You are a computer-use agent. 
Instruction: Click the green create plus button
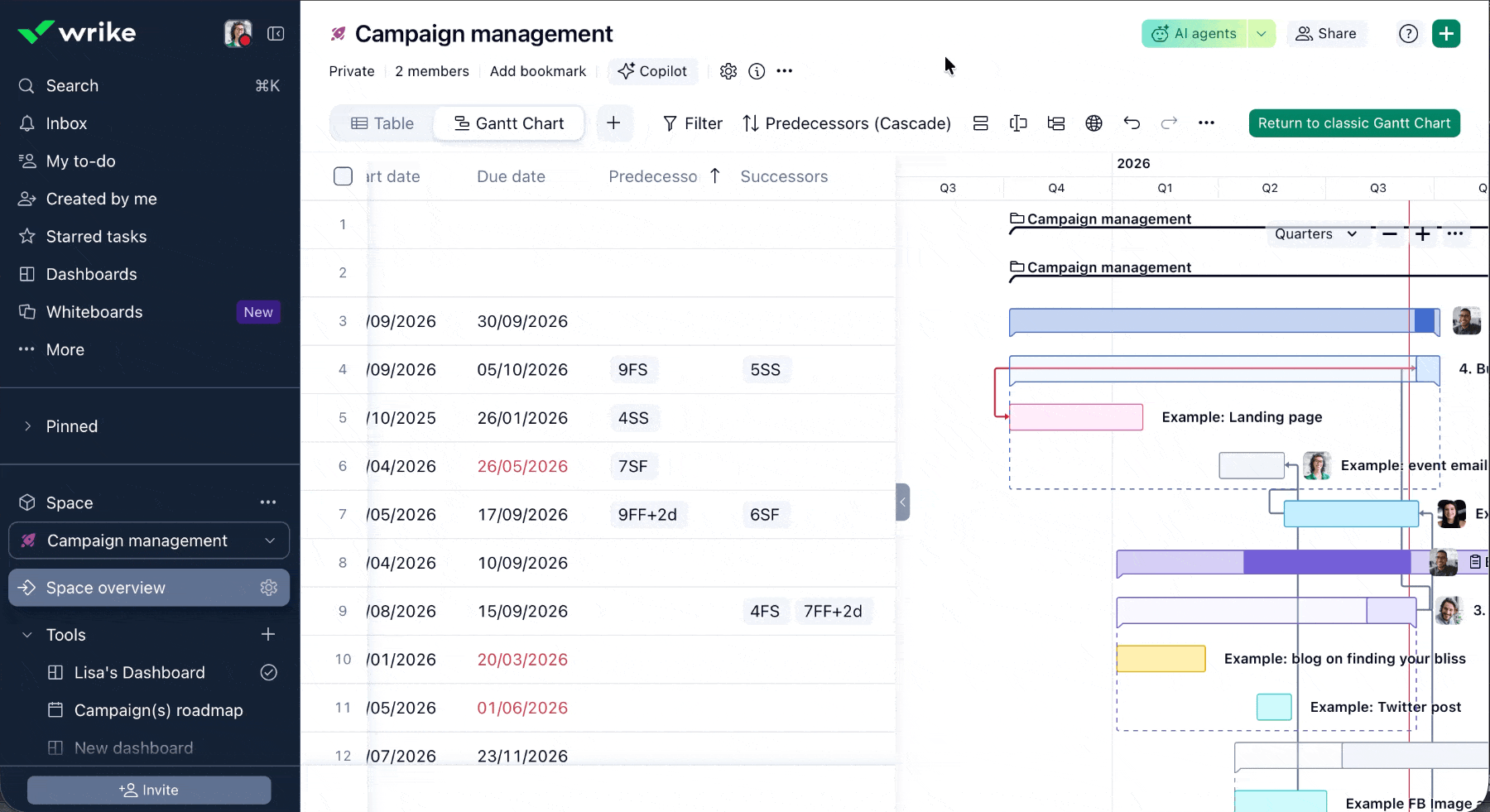[x=1446, y=34]
